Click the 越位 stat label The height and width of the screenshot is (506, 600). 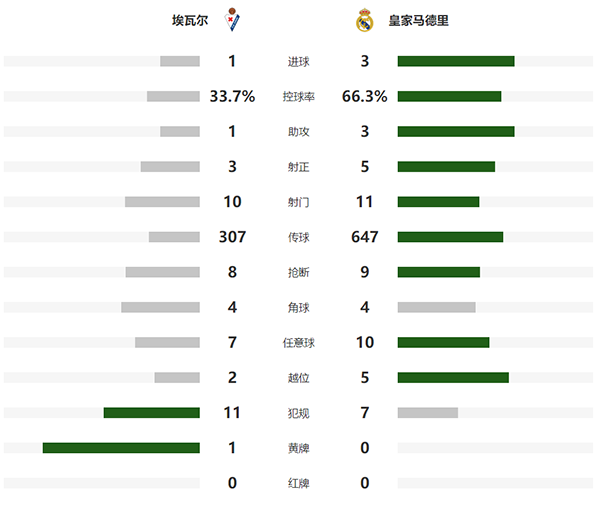point(298,378)
